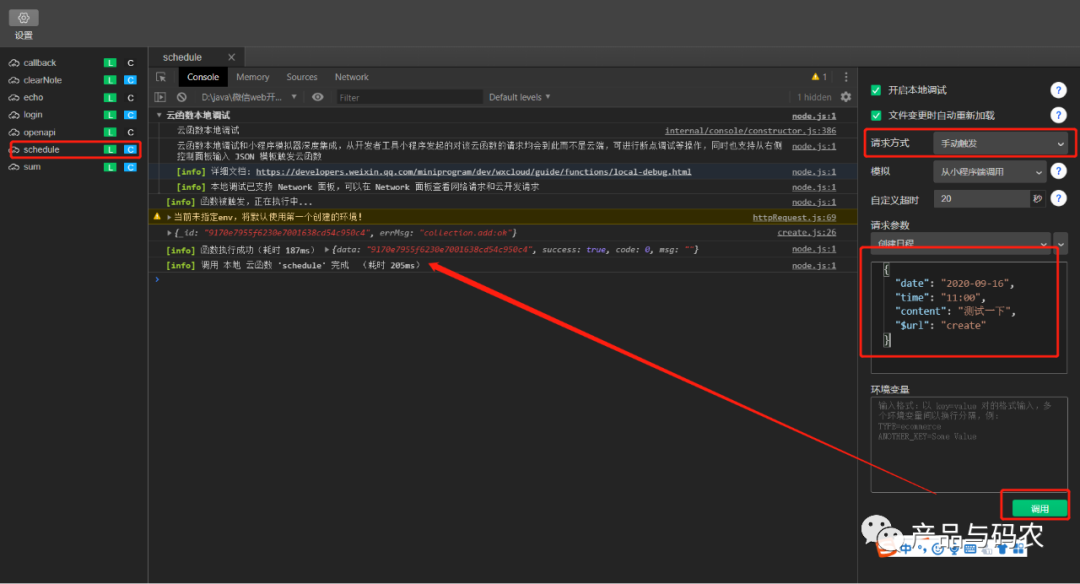Click the green L badge for openapi
Image resolution: width=1080 pixels, height=584 pixels.
pyautogui.click(x=110, y=132)
